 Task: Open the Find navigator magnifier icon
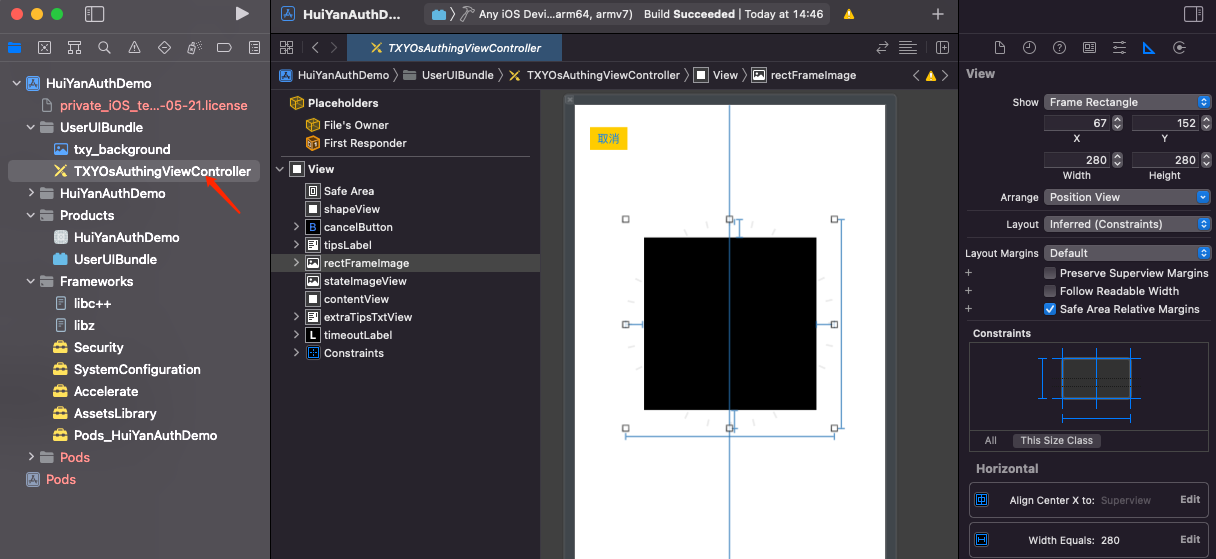coord(104,47)
